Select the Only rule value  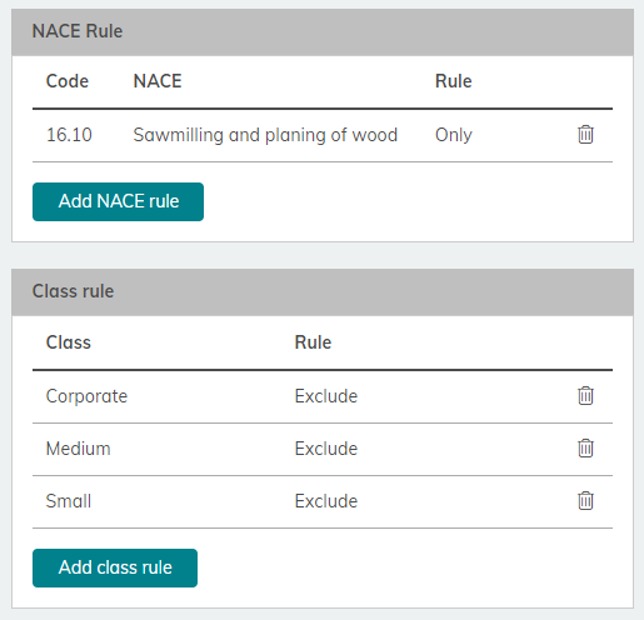pyautogui.click(x=453, y=134)
